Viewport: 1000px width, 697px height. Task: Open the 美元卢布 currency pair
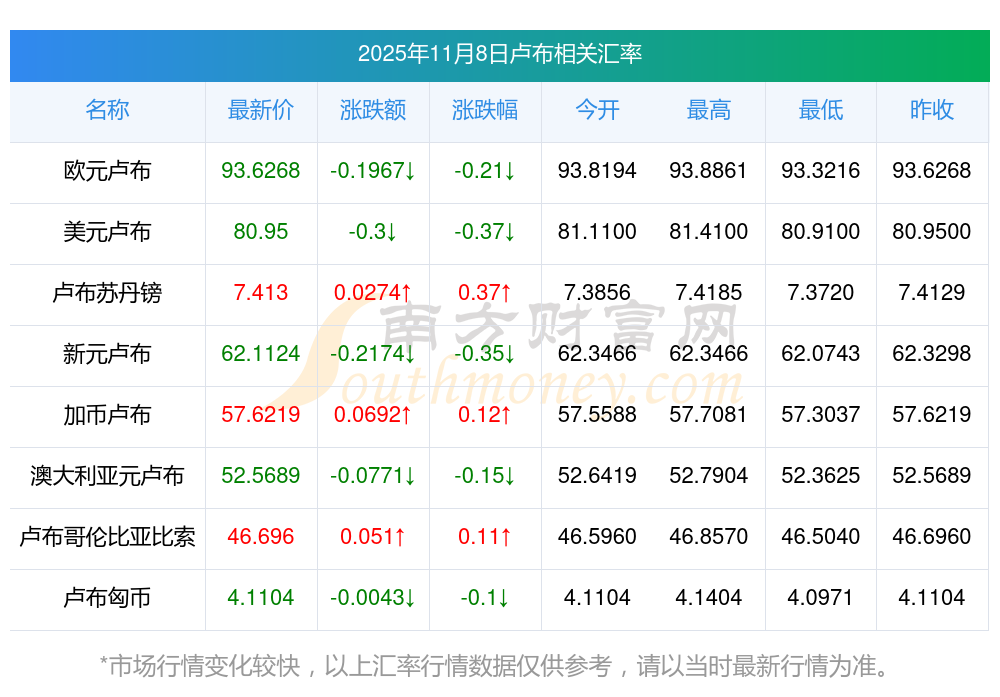[107, 232]
